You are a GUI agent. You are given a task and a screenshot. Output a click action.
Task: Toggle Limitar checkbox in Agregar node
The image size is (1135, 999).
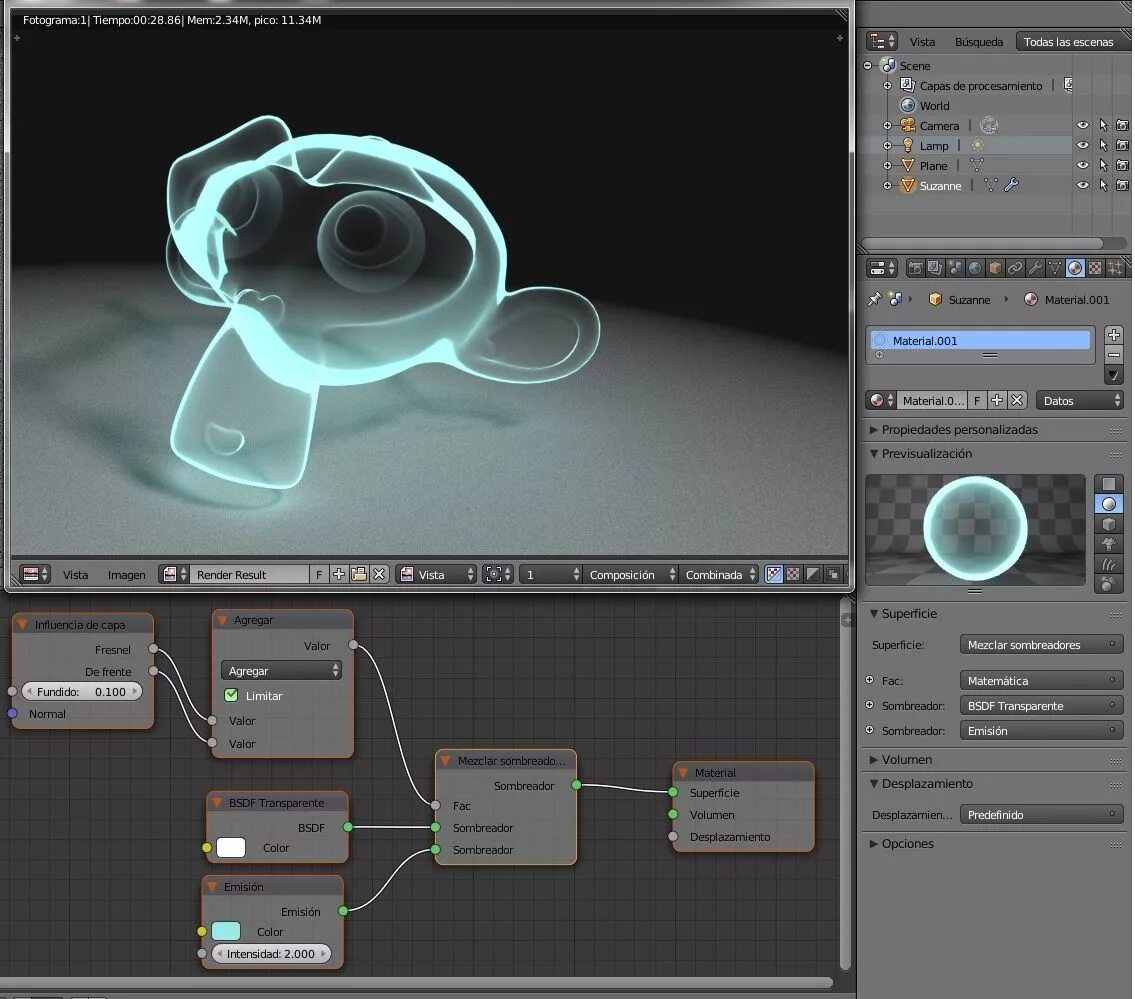click(x=231, y=695)
